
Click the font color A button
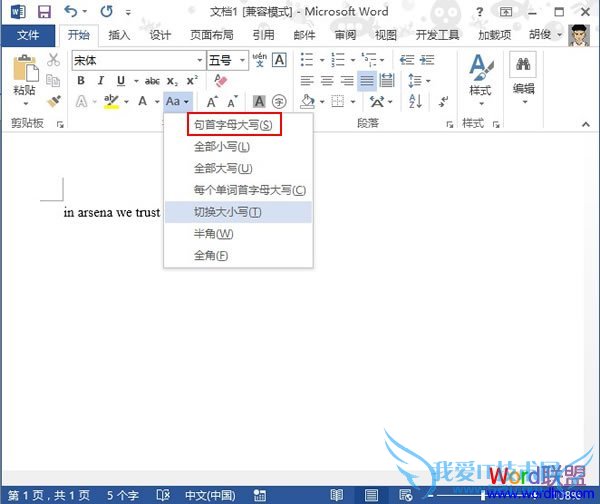(x=142, y=101)
